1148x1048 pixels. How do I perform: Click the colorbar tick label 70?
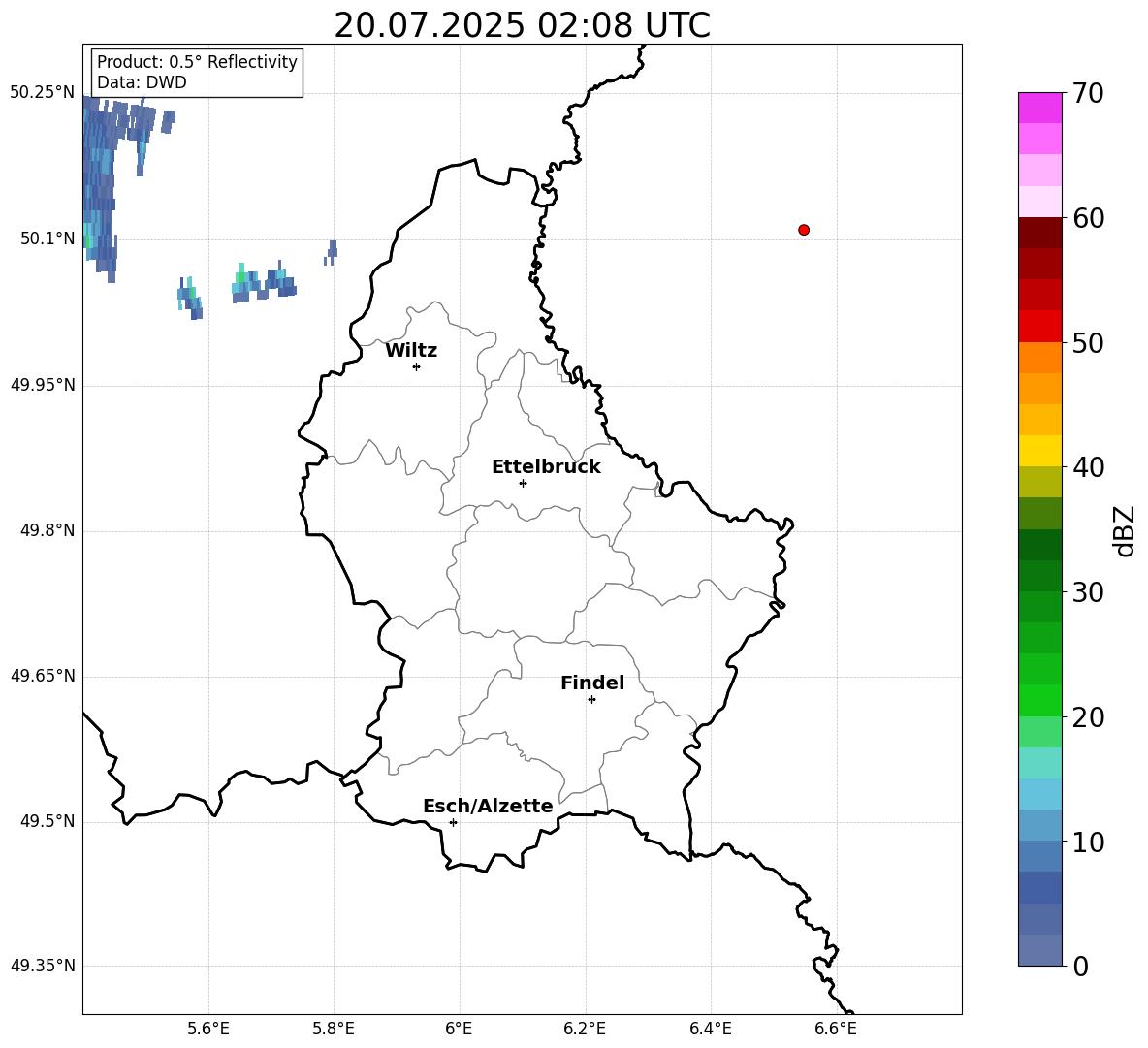(x=1088, y=93)
